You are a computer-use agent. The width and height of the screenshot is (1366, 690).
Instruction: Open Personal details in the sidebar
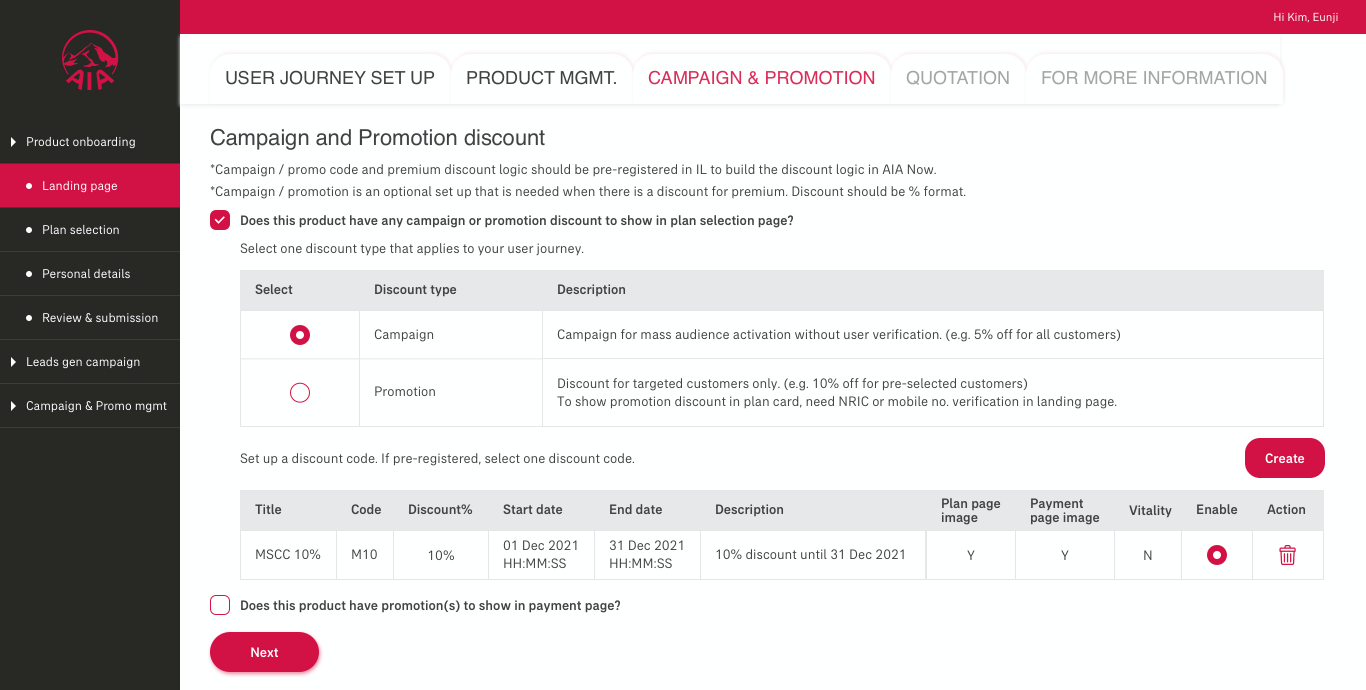pyautogui.click(x=90, y=274)
